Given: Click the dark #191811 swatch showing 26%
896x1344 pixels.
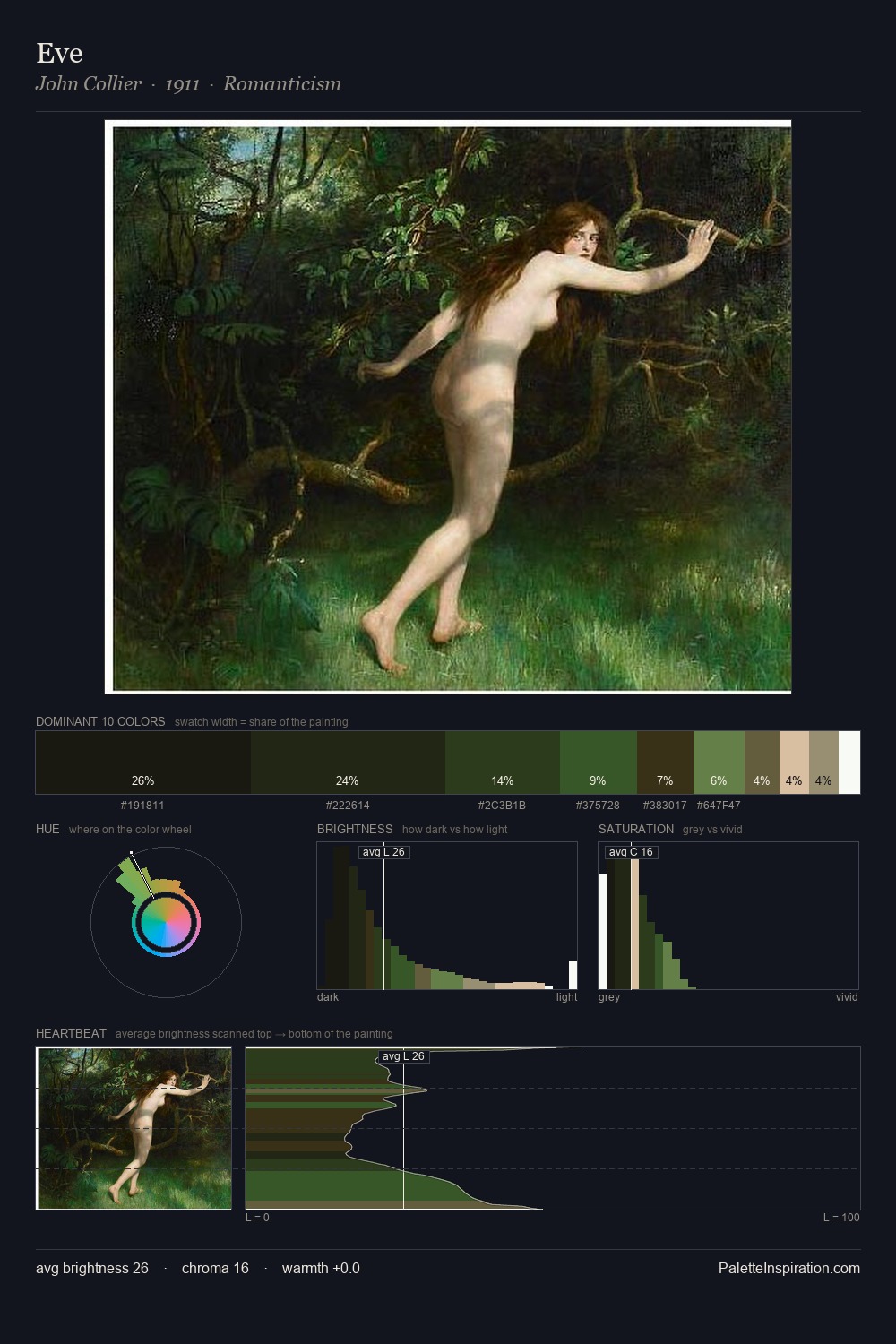Looking at the screenshot, I should tap(143, 762).
